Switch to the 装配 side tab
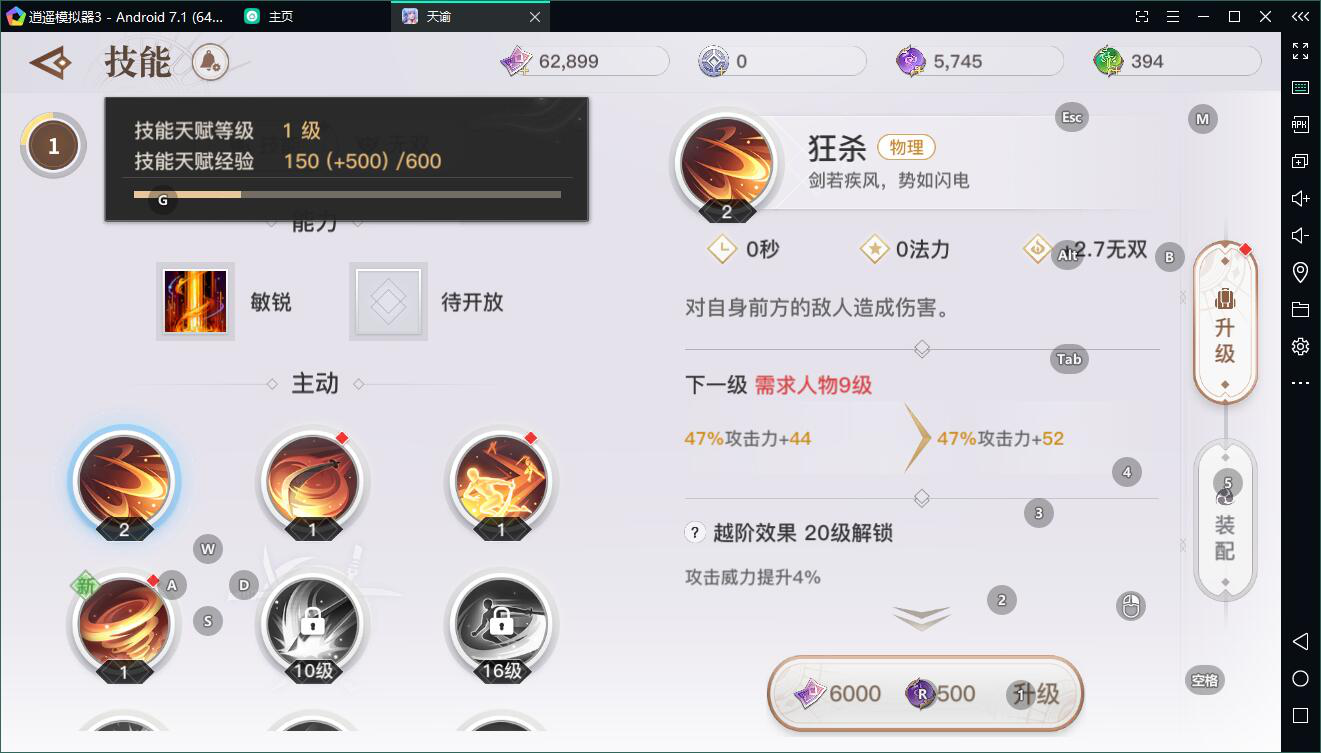Viewport: 1321px width, 753px height. [x=1225, y=520]
